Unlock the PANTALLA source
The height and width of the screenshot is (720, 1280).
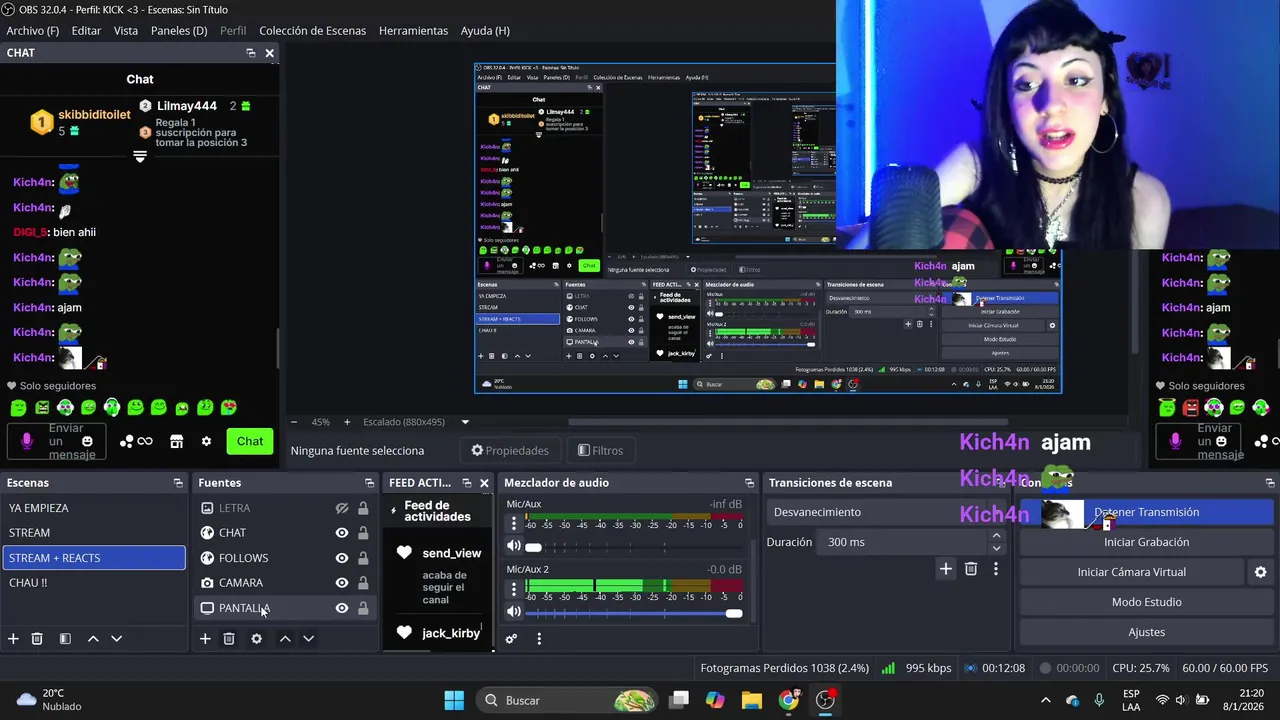tap(363, 608)
